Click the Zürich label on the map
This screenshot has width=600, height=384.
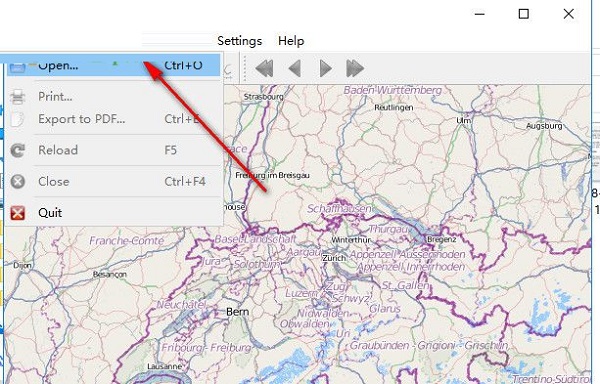coord(334,258)
